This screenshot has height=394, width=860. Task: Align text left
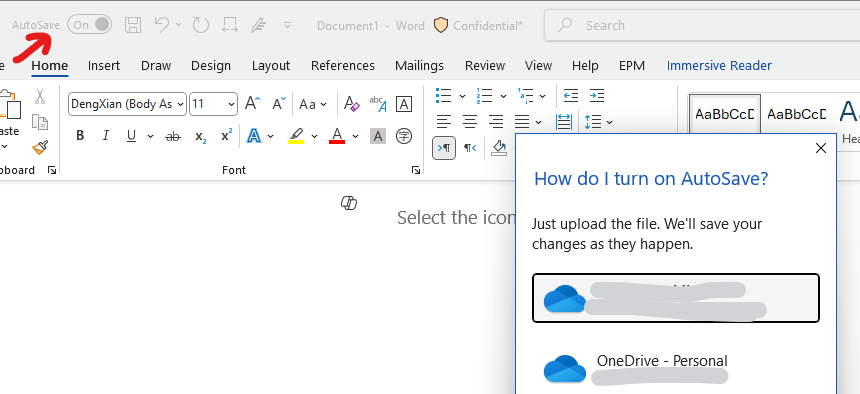[444, 121]
